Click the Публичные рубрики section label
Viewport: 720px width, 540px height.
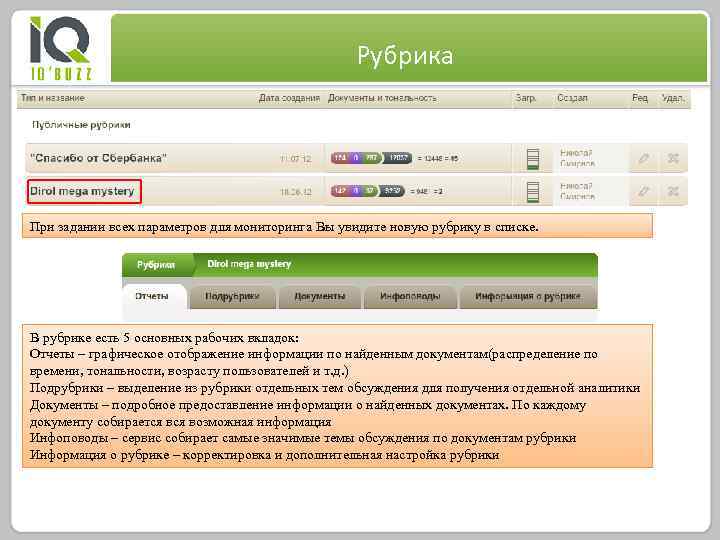point(81,125)
